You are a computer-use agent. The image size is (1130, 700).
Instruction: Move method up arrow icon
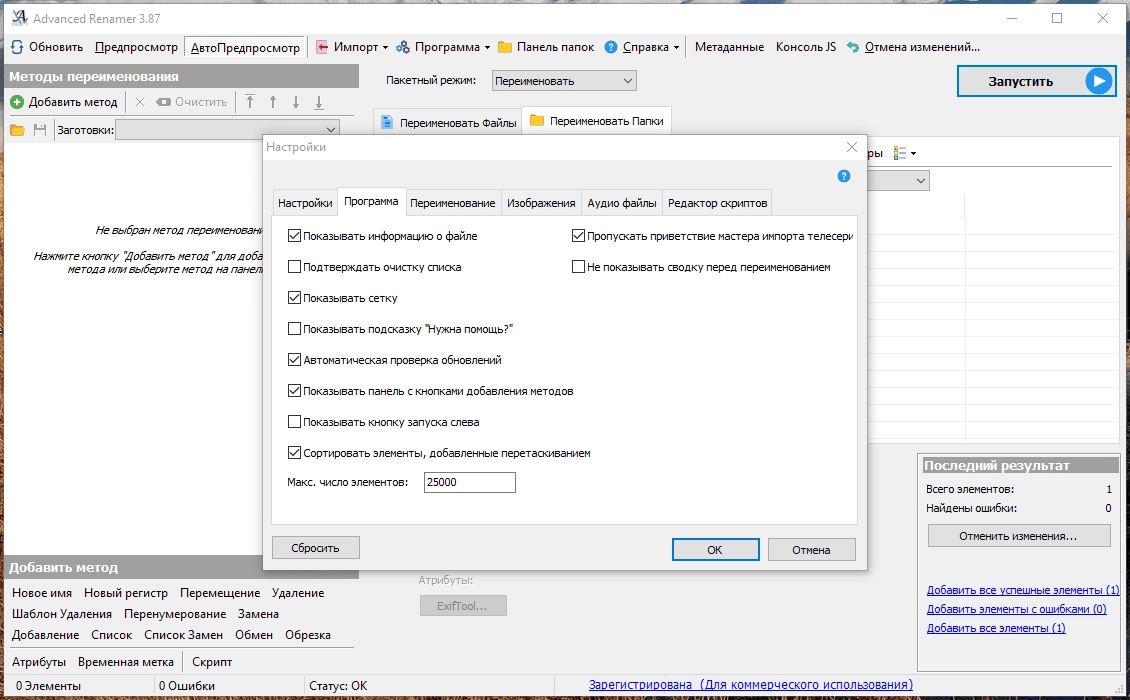(273, 102)
